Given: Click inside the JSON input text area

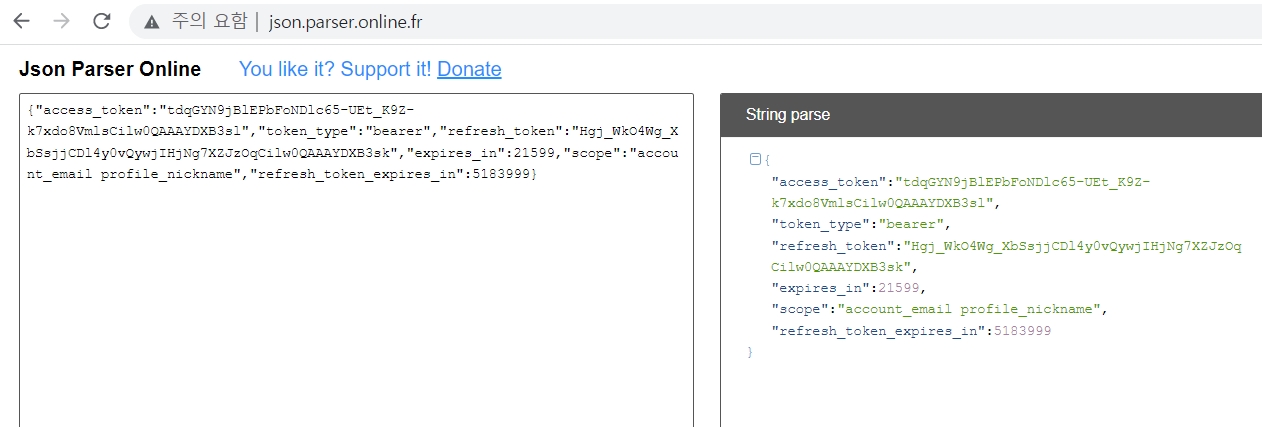Looking at the screenshot, I should point(356,260).
